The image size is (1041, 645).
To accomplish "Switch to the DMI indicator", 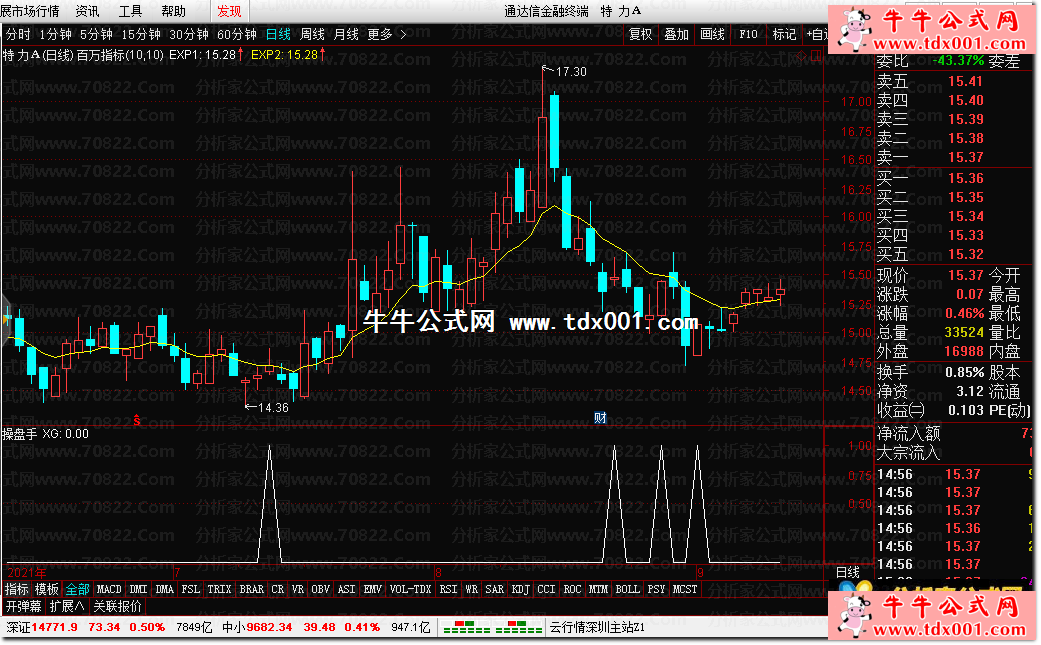I will tap(138, 589).
